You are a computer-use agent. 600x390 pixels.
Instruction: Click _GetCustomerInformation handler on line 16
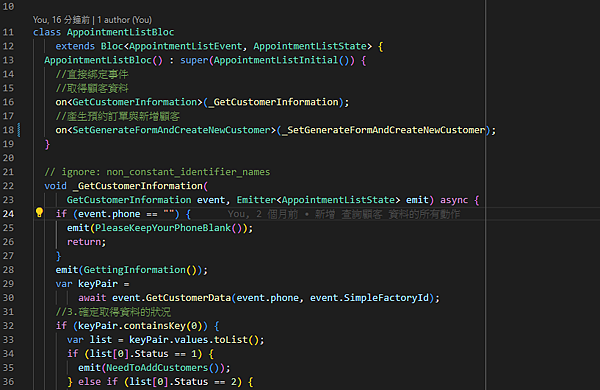click(273, 102)
